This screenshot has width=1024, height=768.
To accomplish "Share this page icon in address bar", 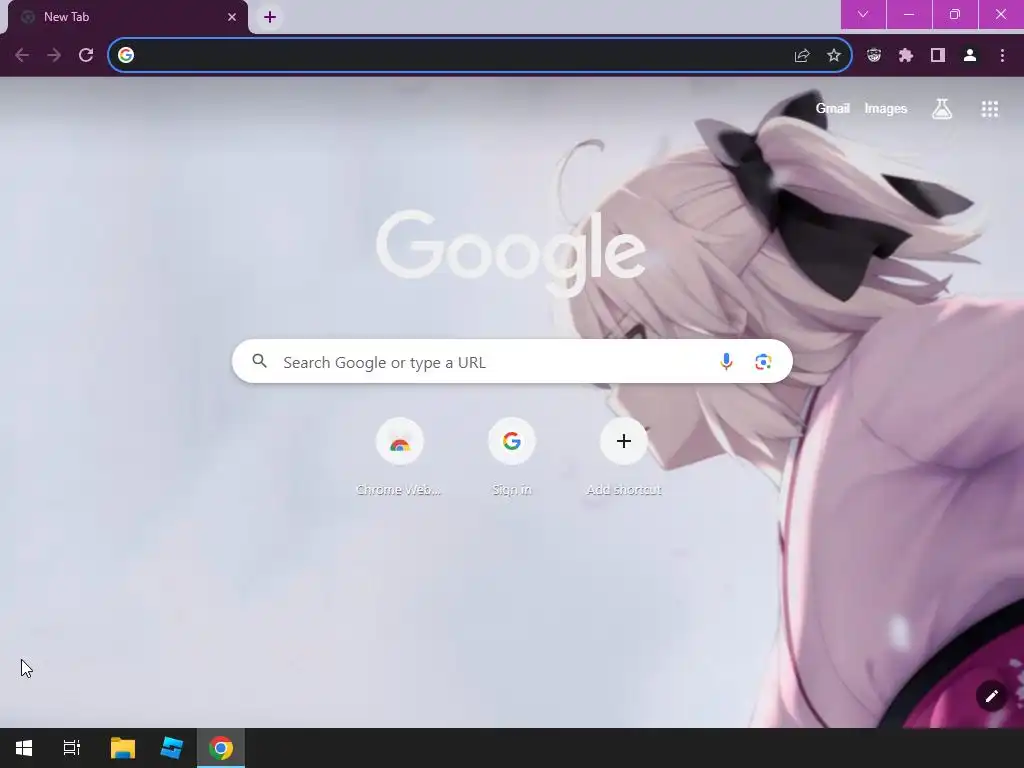I will click(x=802, y=56).
